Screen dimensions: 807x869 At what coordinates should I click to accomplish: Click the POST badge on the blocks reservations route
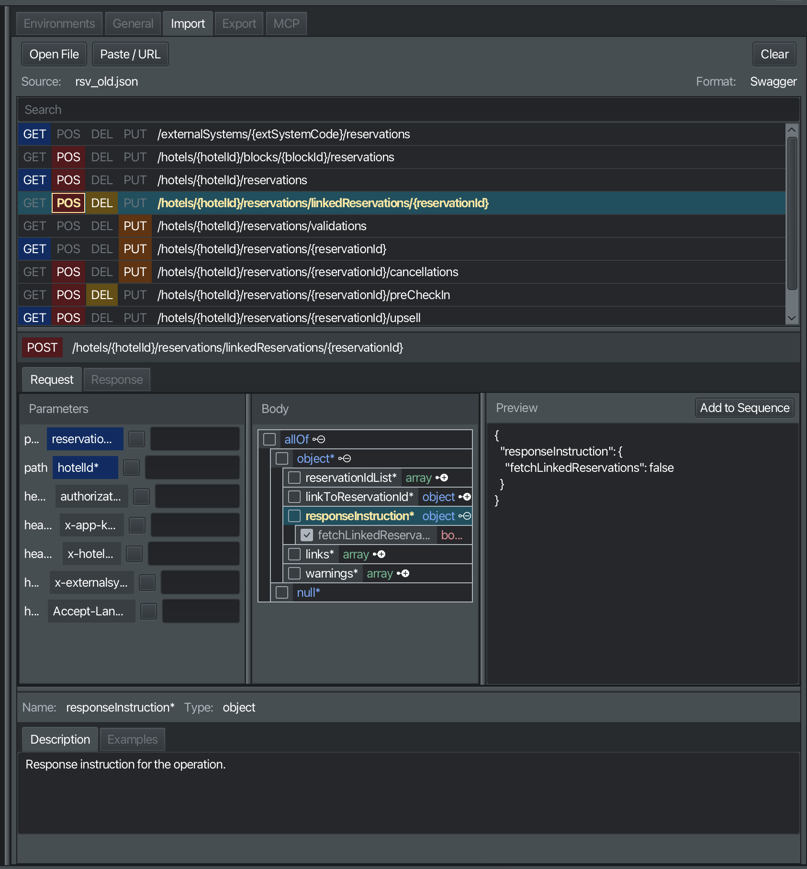(67, 157)
